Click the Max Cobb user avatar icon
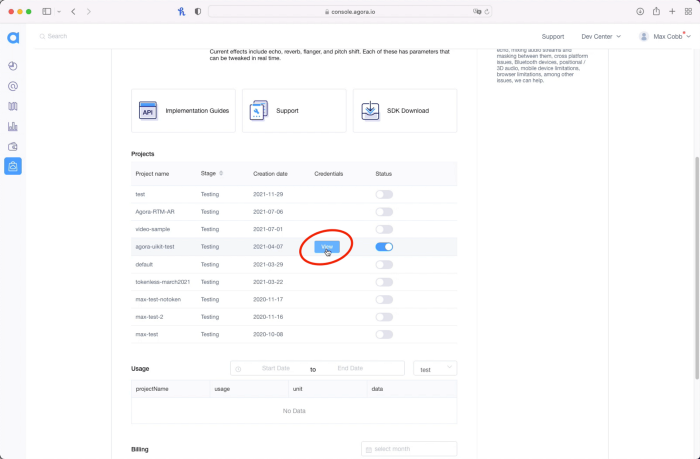Screen dimensions: 700x459 click(643, 37)
